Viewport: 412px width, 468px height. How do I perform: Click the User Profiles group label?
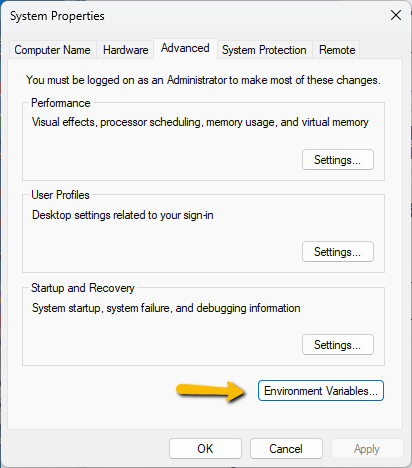coord(60,195)
